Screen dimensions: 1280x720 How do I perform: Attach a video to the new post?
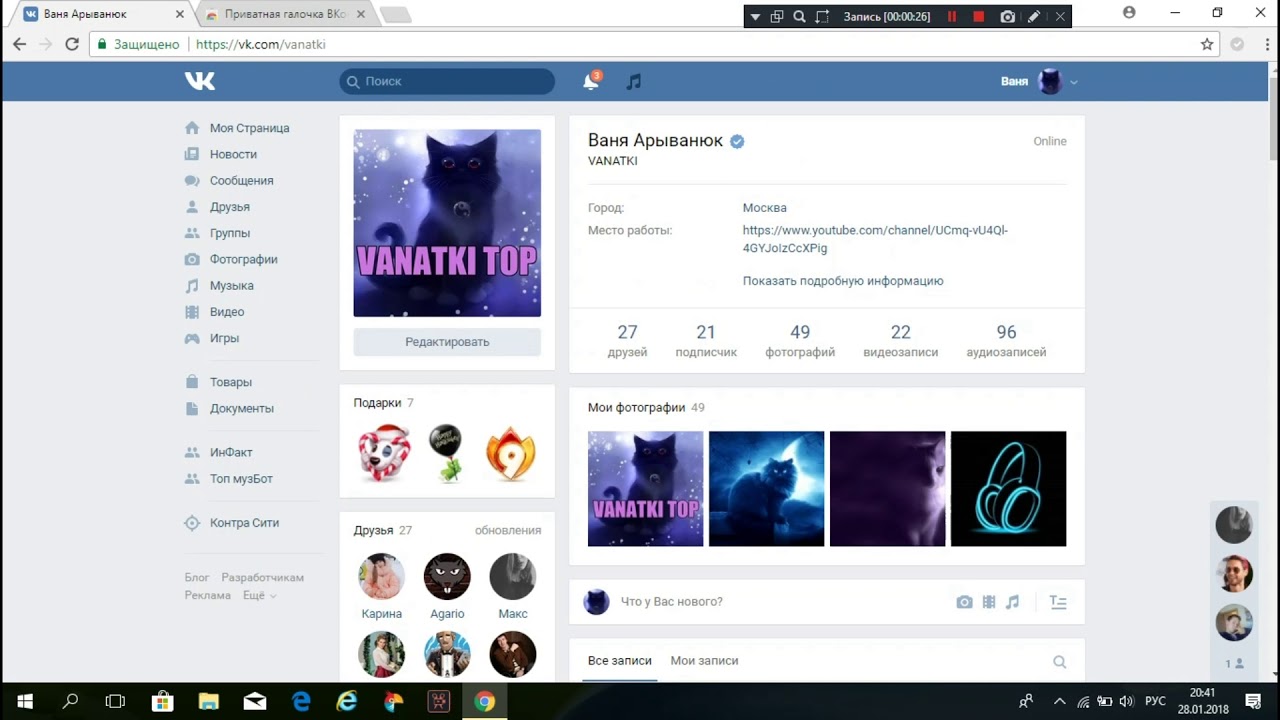(989, 602)
